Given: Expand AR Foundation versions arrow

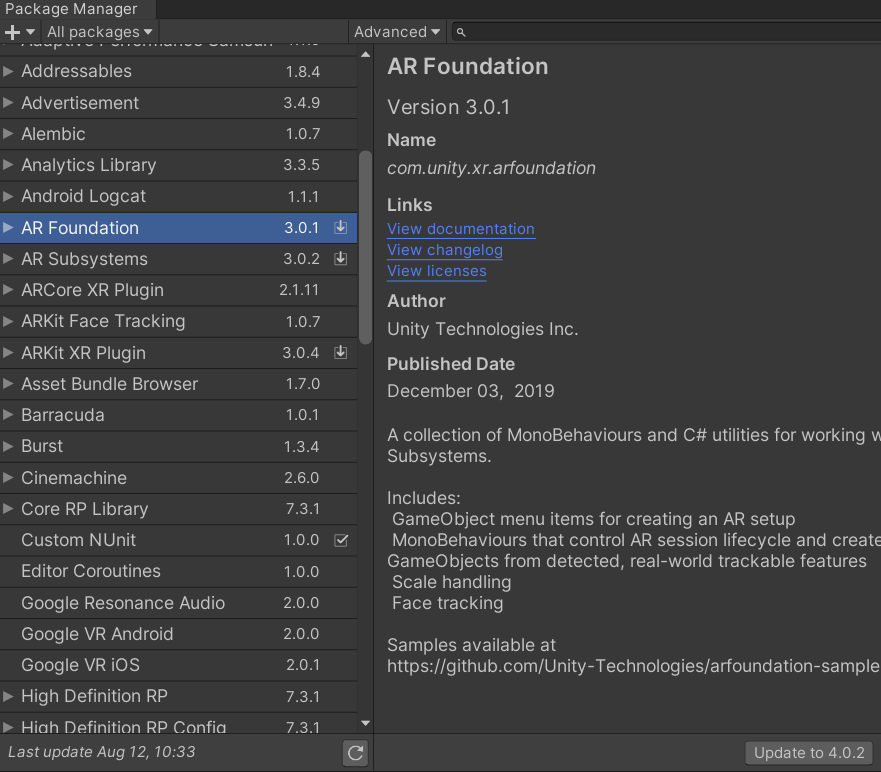Looking at the screenshot, I should 8,228.
